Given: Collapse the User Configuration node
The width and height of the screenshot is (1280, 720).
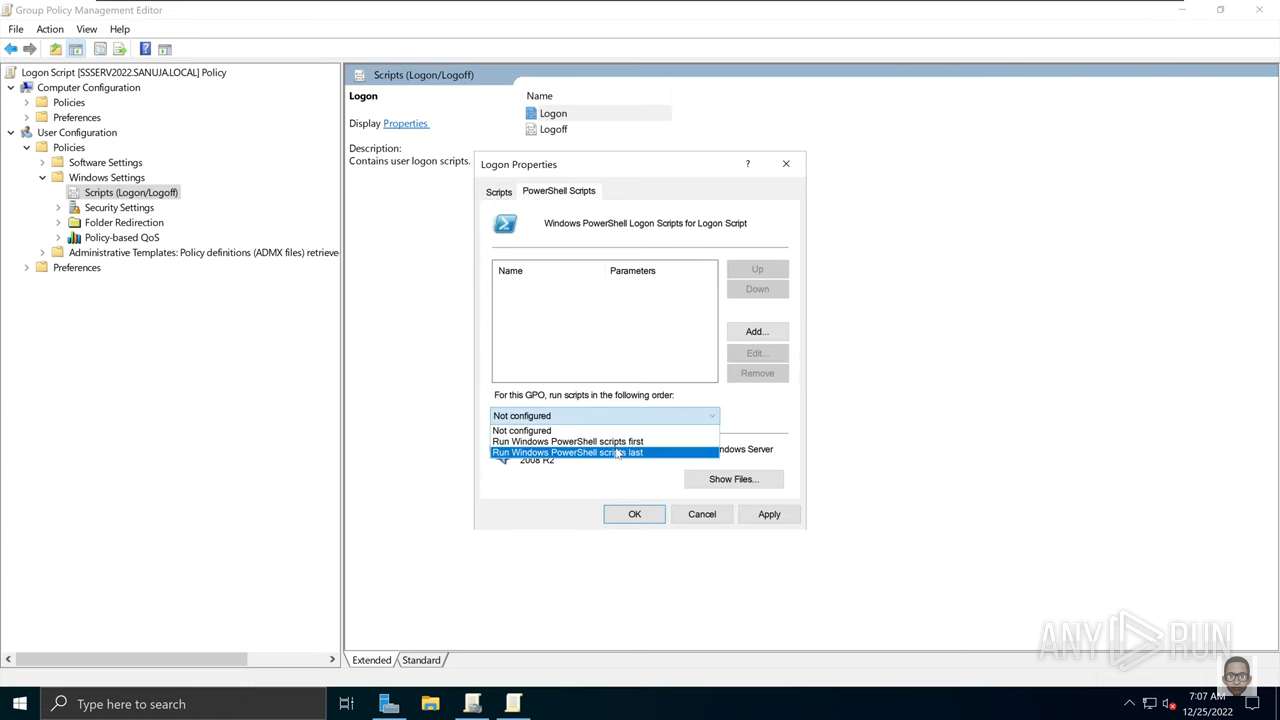Looking at the screenshot, I should [x=11, y=132].
